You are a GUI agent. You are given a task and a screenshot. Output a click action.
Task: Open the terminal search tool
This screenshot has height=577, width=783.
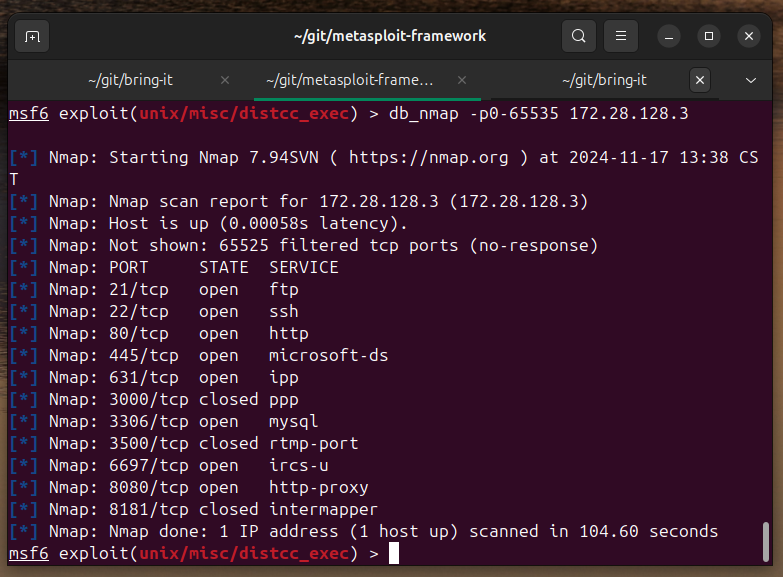(x=579, y=36)
